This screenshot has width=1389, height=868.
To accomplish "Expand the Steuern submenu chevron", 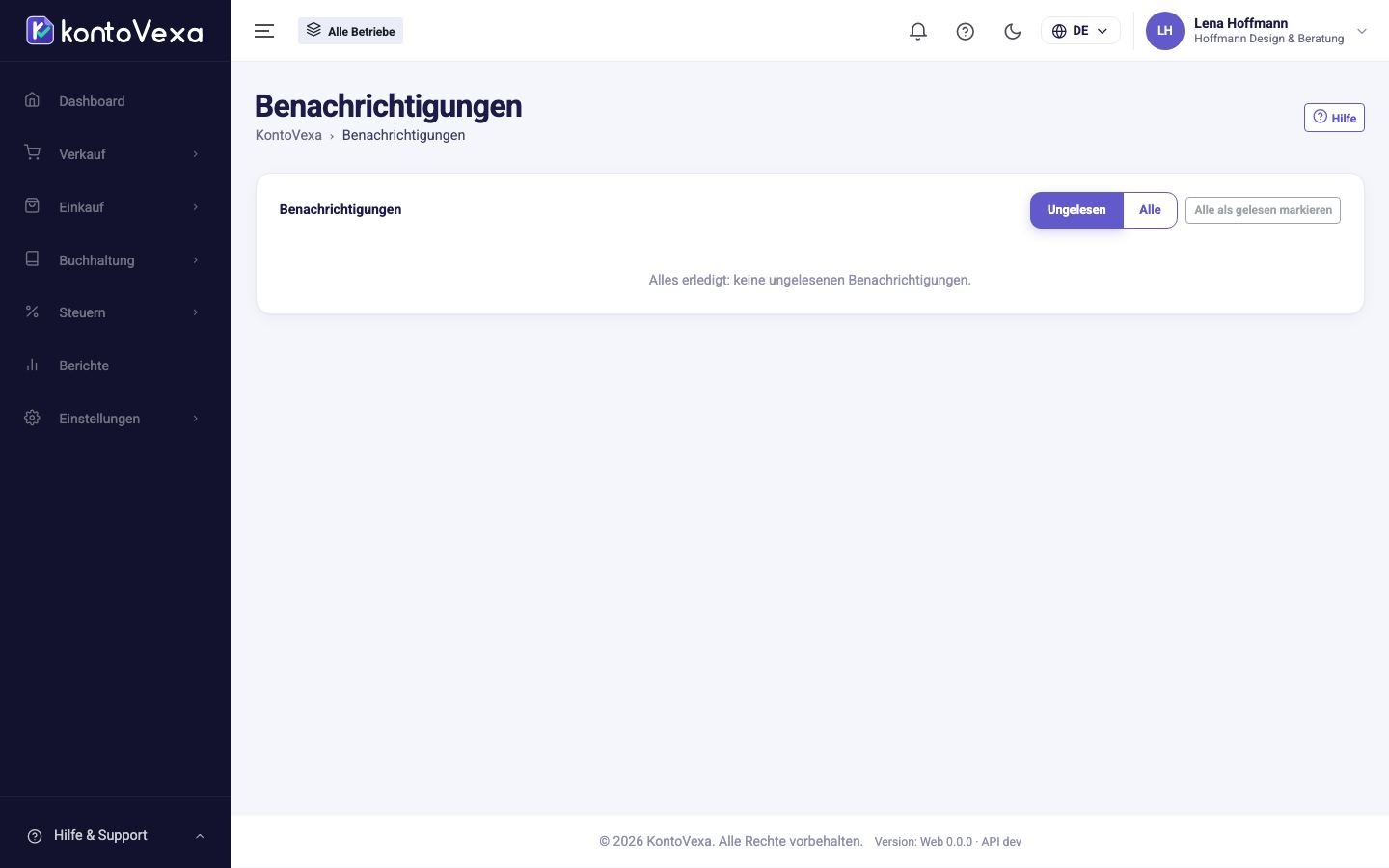I will 196,312.
